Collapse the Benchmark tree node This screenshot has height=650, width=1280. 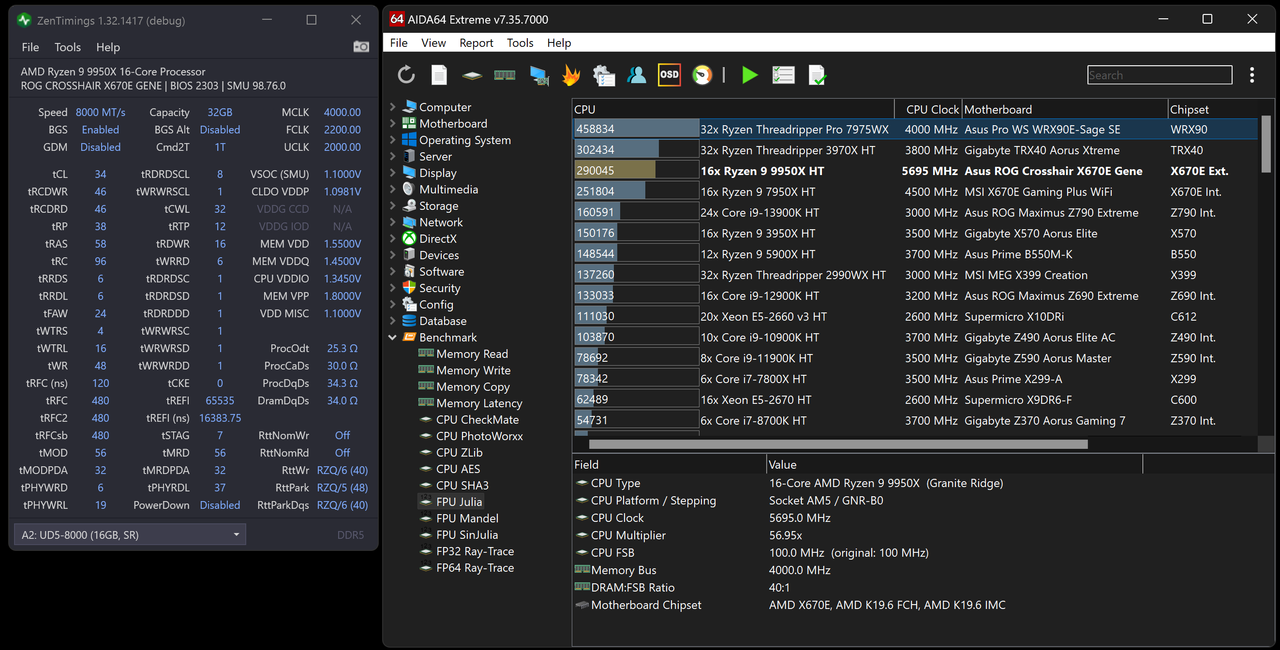tap(392, 337)
